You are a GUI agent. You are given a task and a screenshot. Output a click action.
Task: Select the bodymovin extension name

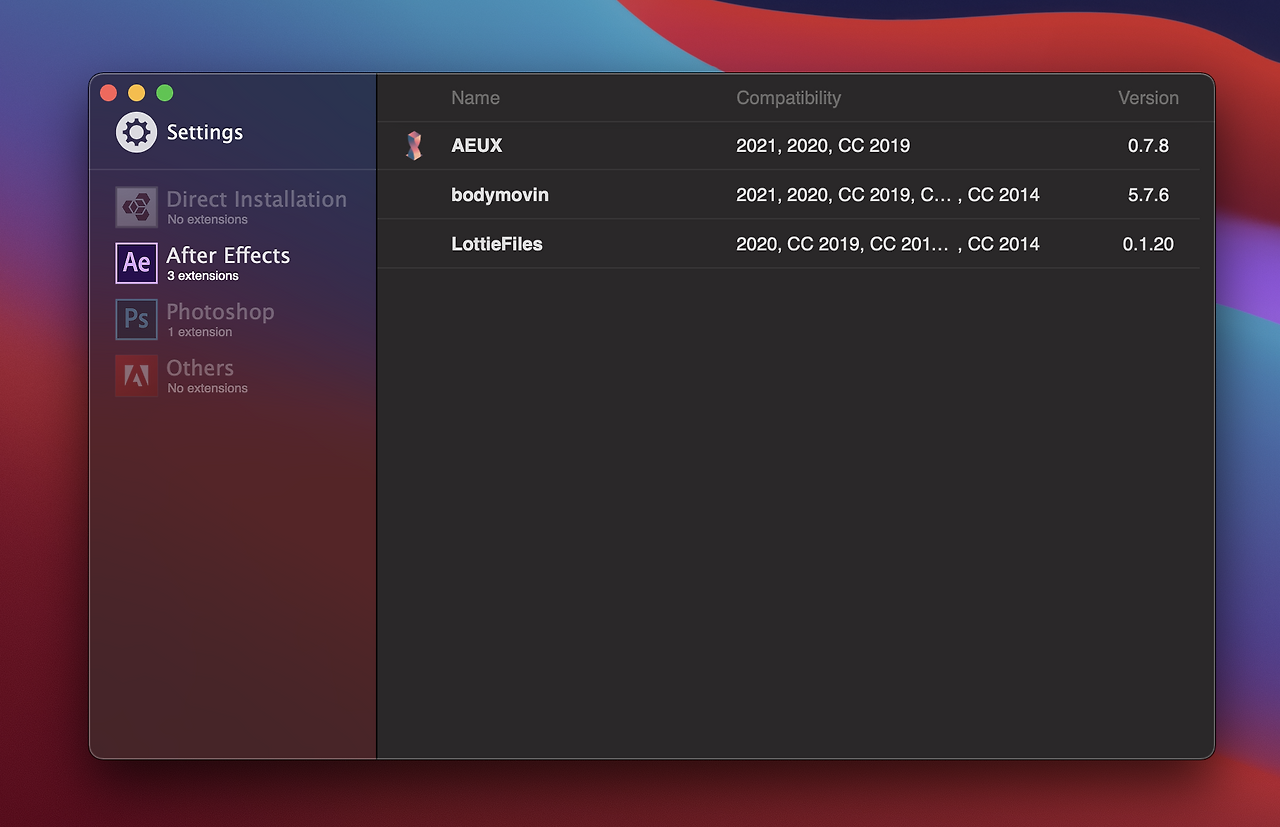coord(500,194)
